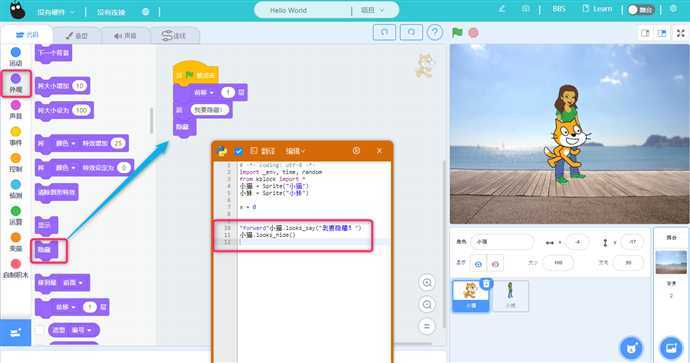Select the yellow Events category
Image resolution: width=690 pixels, height=363 pixels.
15,136
